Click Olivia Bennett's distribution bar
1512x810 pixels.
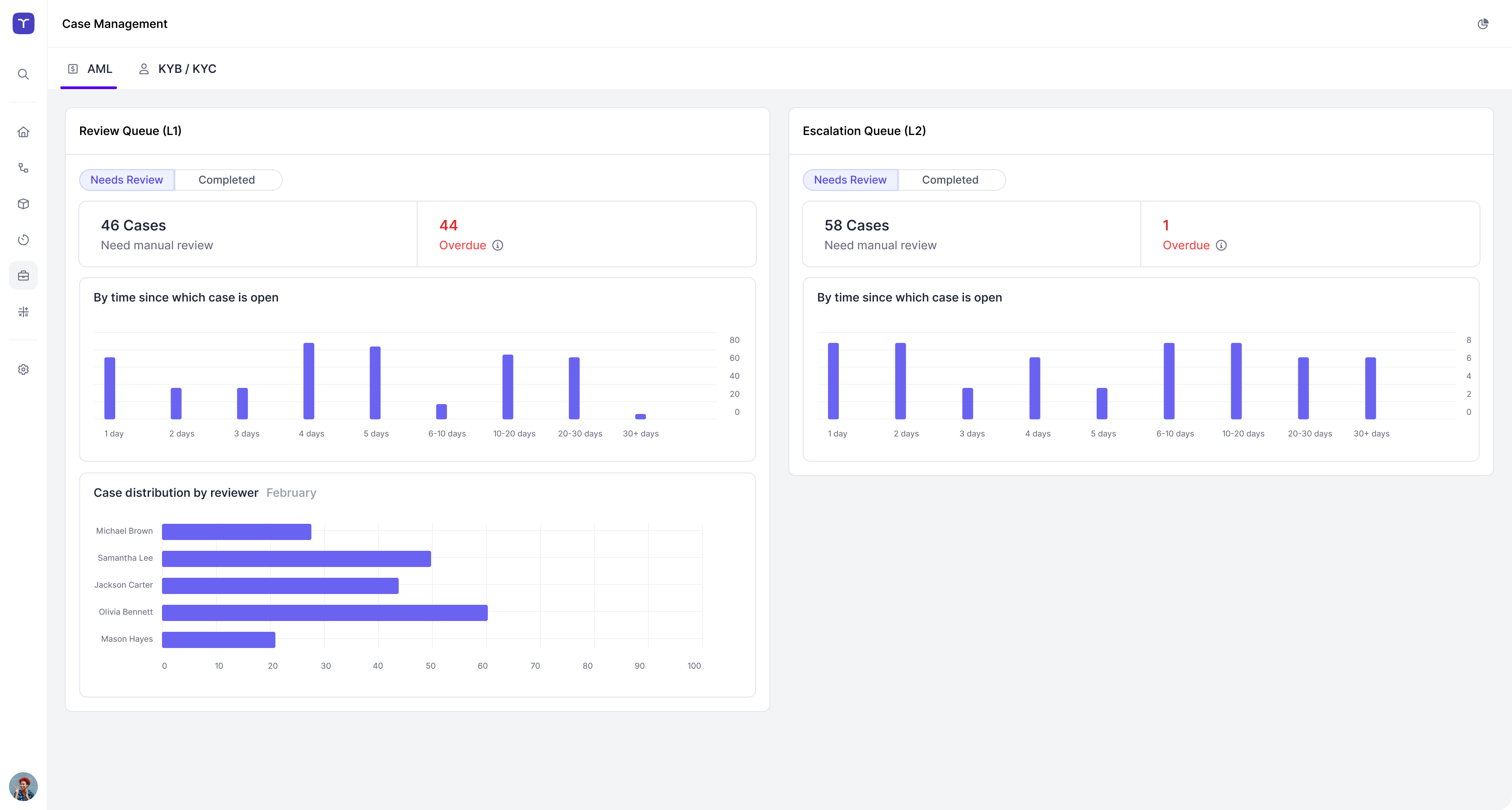tap(324, 613)
